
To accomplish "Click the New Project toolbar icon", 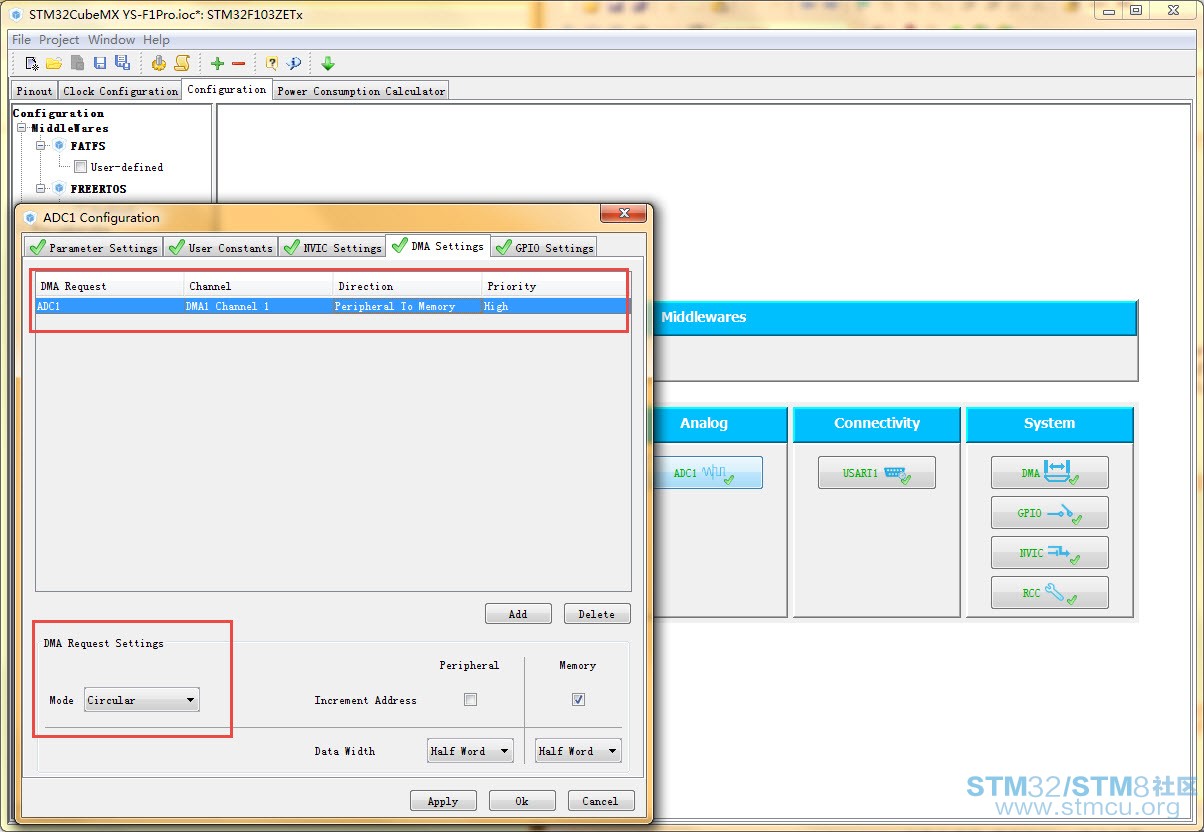I will (x=32, y=63).
